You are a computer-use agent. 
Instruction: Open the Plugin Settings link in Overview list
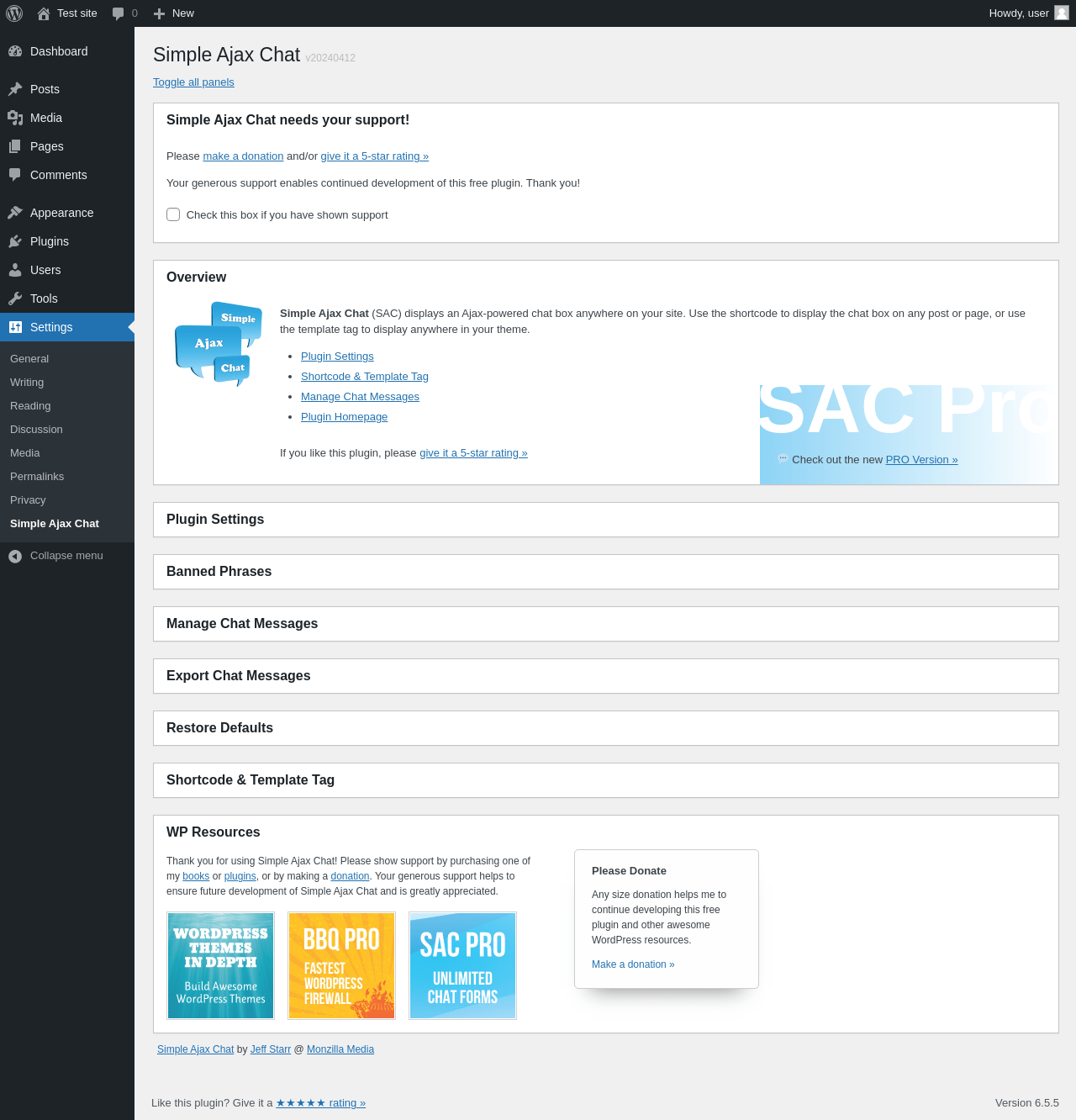337,357
